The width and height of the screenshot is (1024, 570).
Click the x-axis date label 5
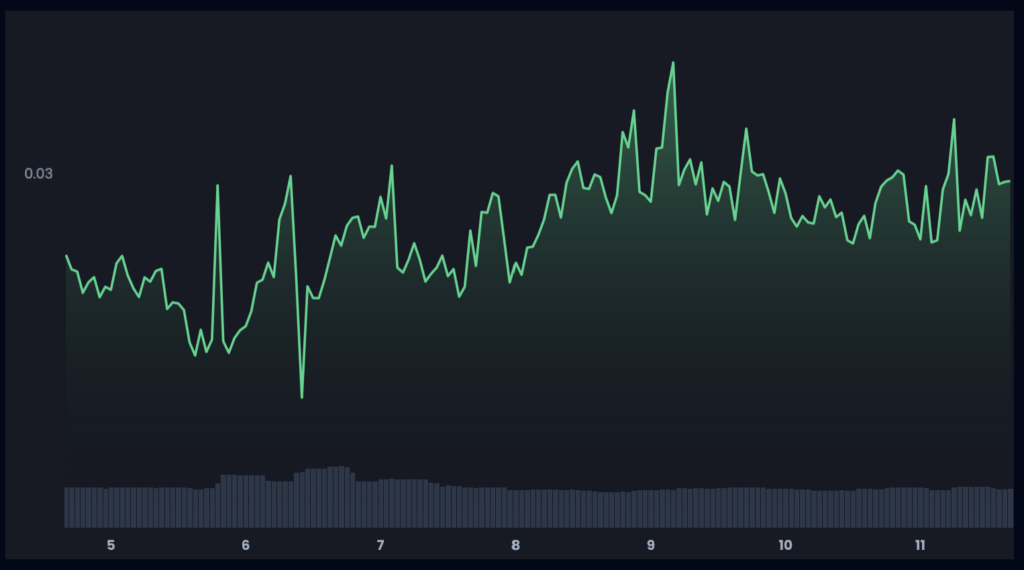pos(111,545)
